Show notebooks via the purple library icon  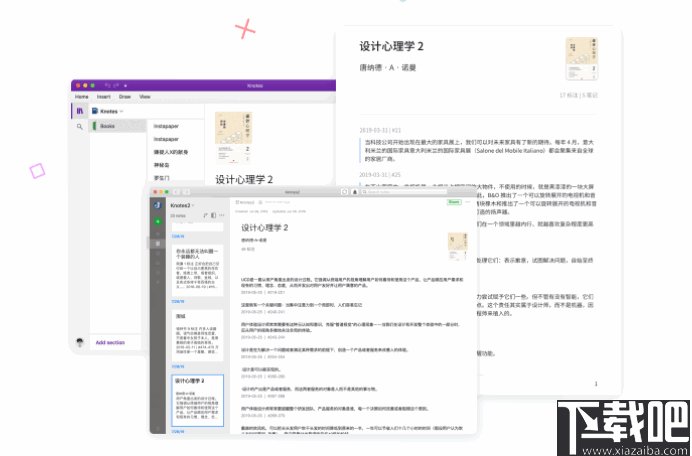point(79,111)
